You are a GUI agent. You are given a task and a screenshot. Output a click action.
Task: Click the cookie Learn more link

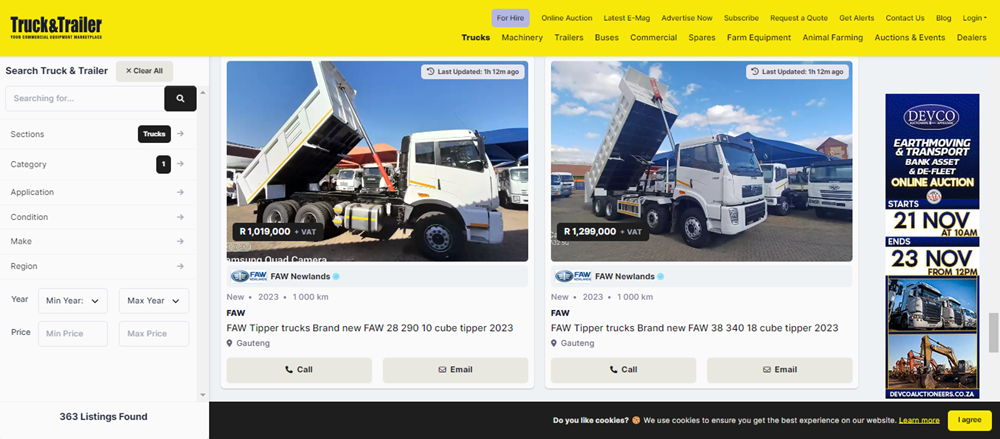coord(918,420)
